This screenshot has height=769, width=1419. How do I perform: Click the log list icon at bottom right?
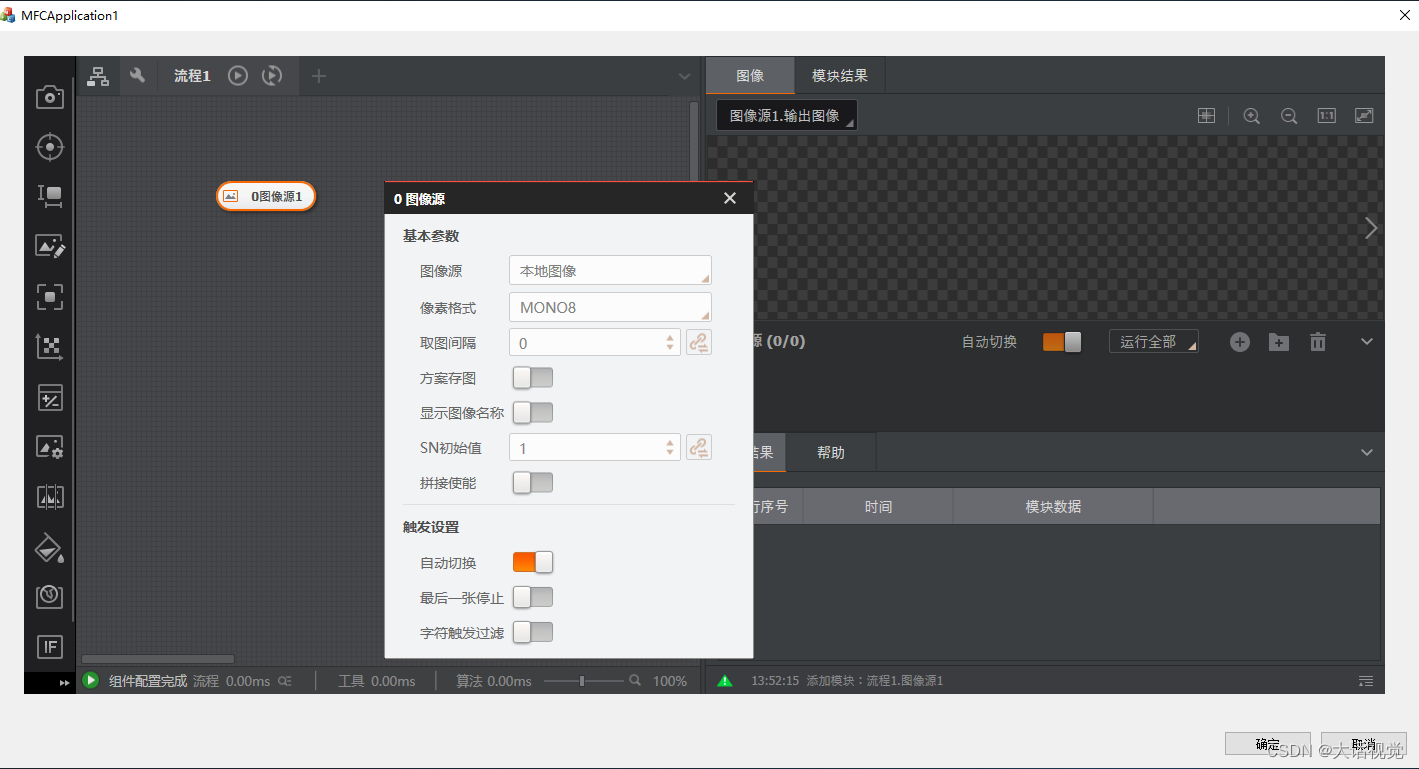(x=1366, y=681)
